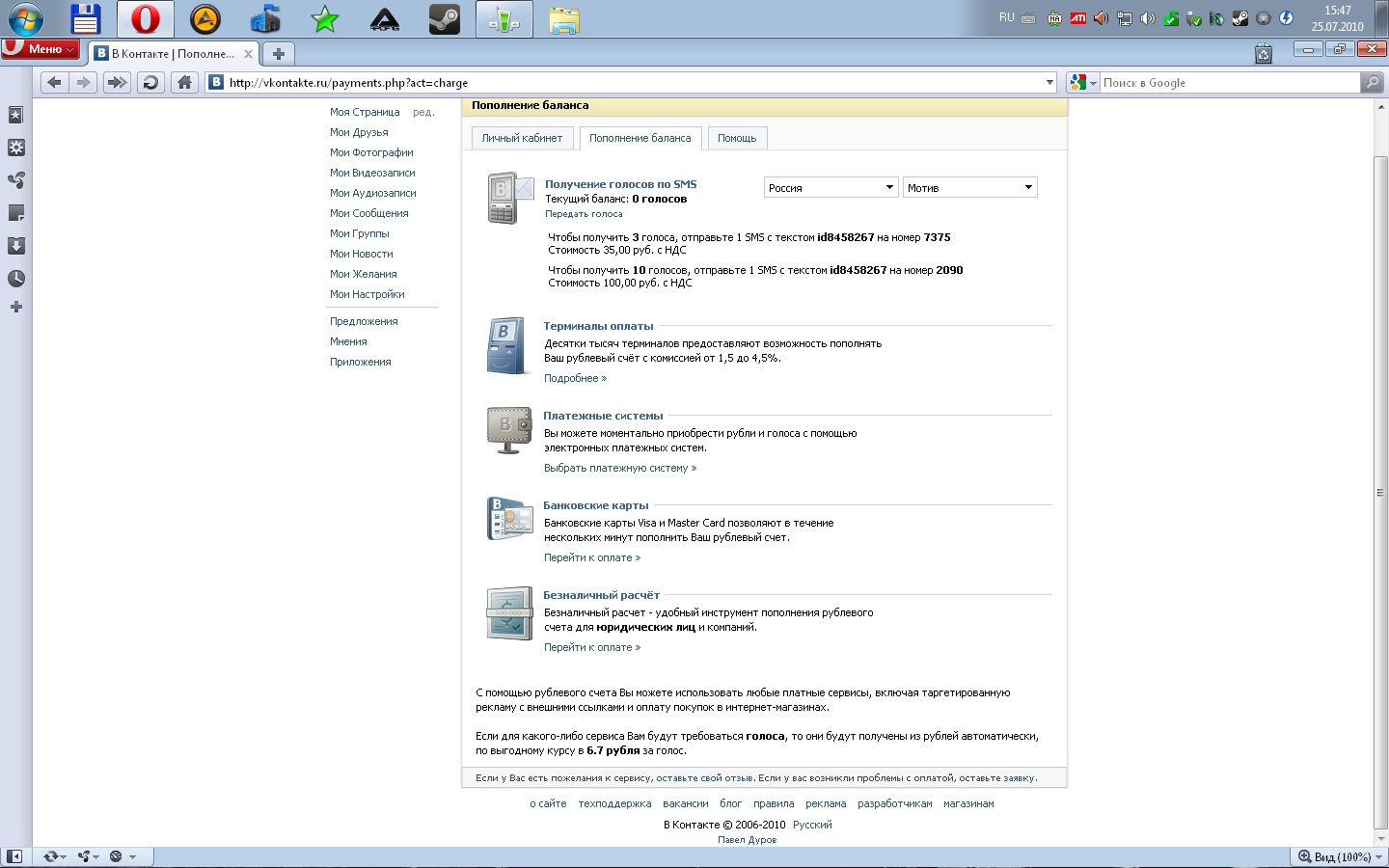
Task: Select the Пополнение баланса tab
Action: pyautogui.click(x=640, y=138)
